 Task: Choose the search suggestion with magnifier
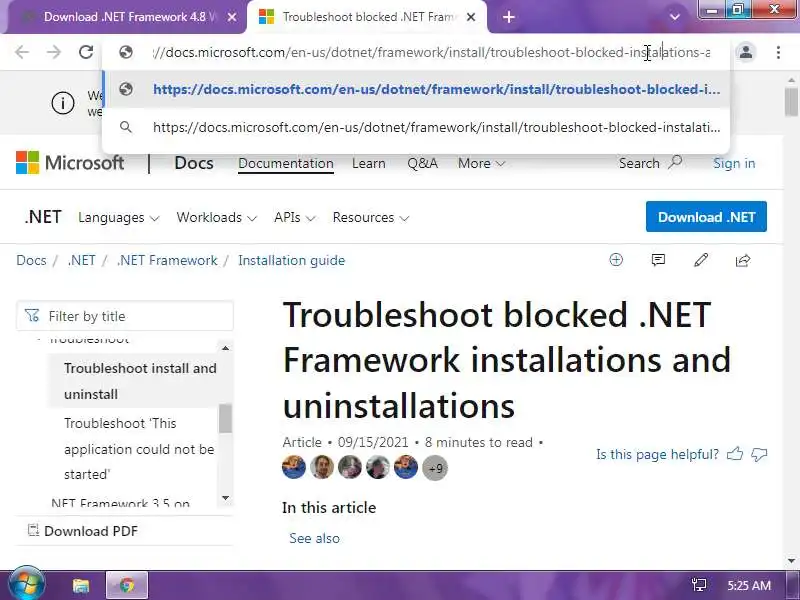(417, 127)
